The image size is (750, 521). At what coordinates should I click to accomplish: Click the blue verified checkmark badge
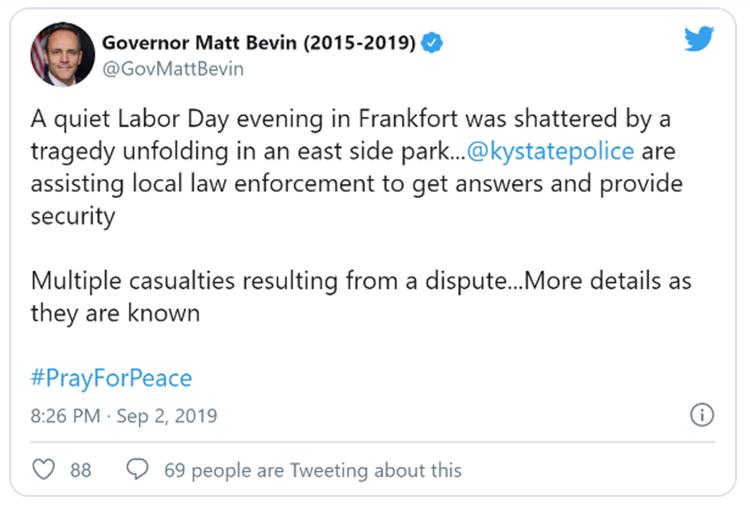pos(432,43)
